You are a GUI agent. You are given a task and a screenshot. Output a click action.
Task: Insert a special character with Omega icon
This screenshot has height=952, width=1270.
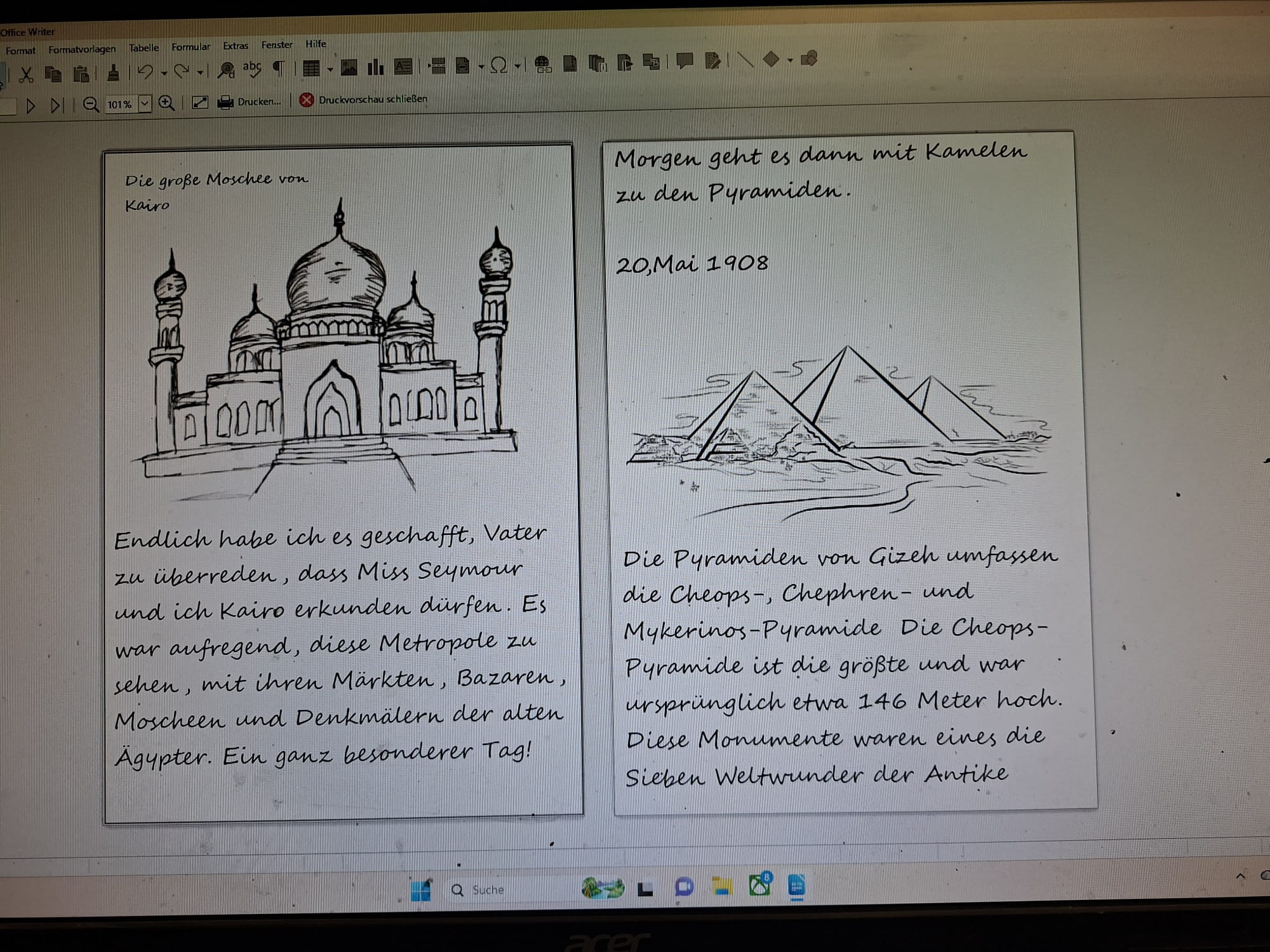(499, 65)
